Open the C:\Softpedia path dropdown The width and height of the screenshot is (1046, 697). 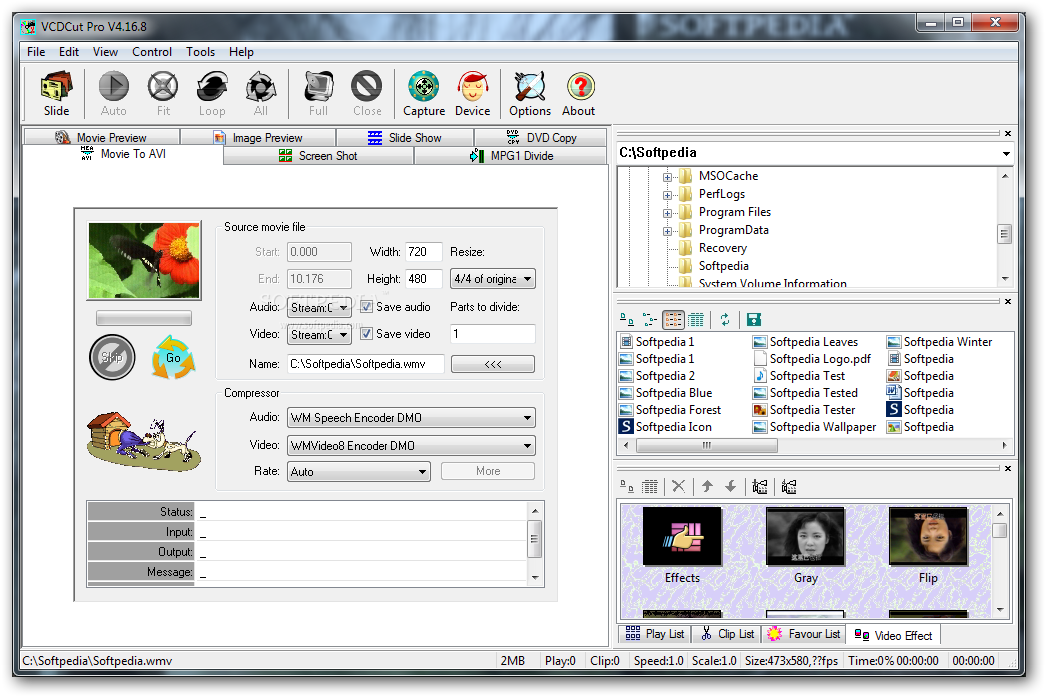point(1005,153)
